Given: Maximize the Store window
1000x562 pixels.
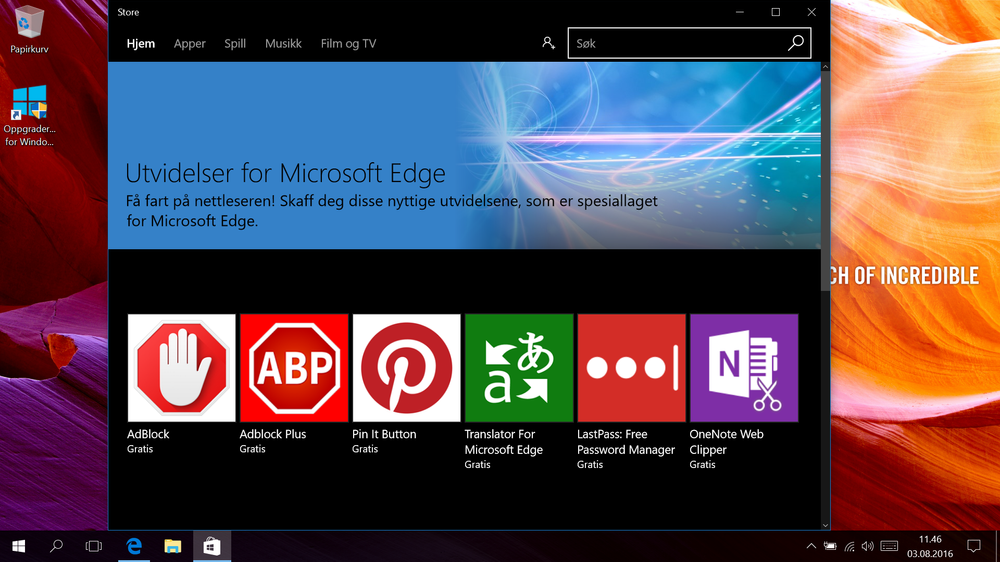Looking at the screenshot, I should point(776,12).
